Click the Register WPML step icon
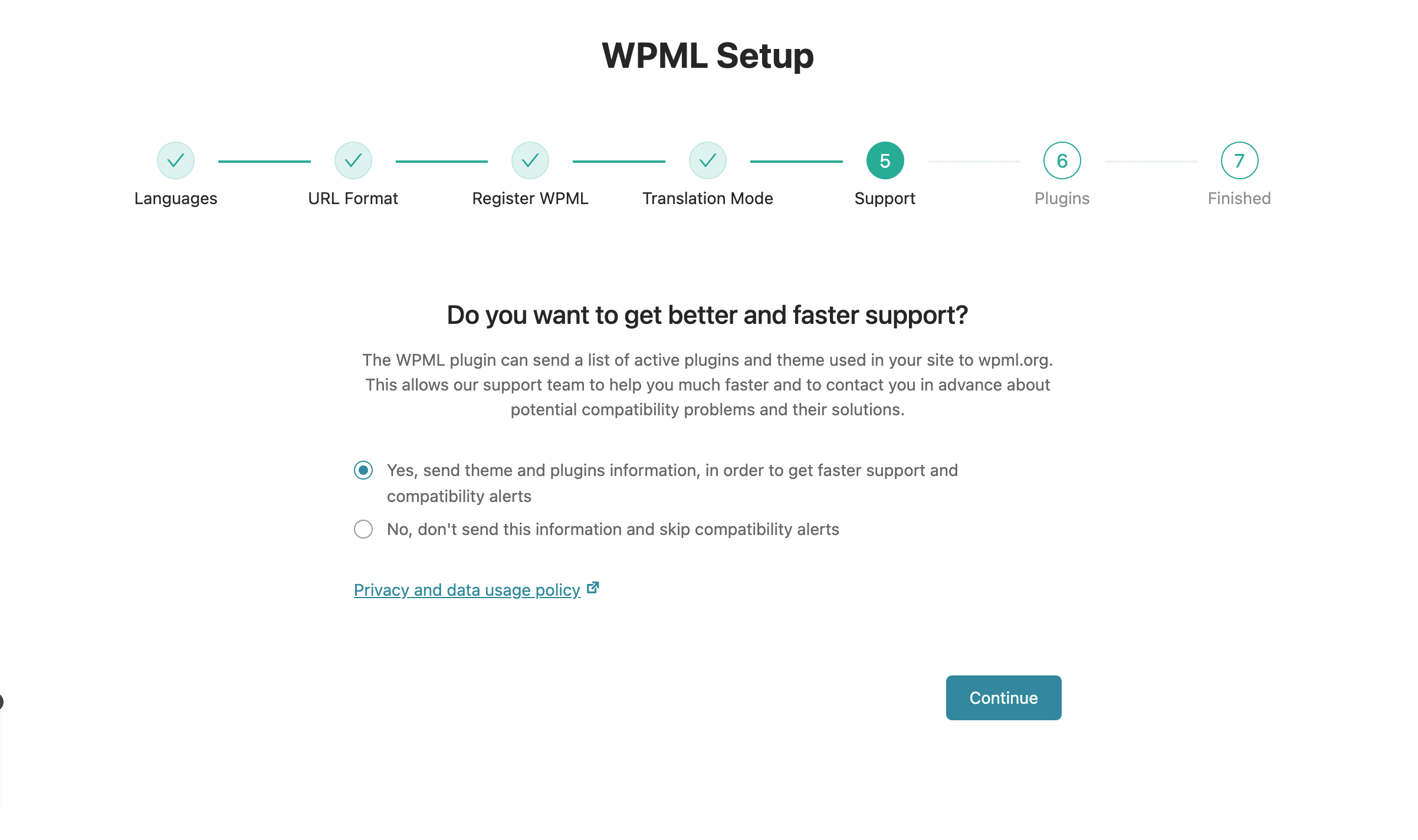Image resolution: width=1418 pixels, height=840 pixels. 530,160
